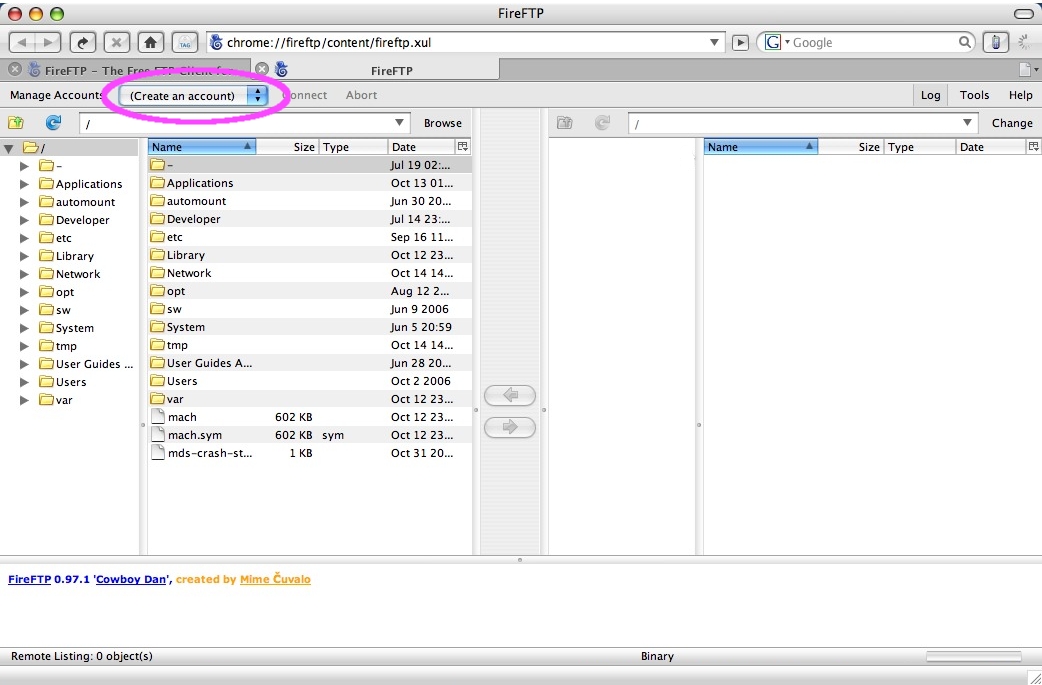Expand the Library tree folder

(25, 256)
